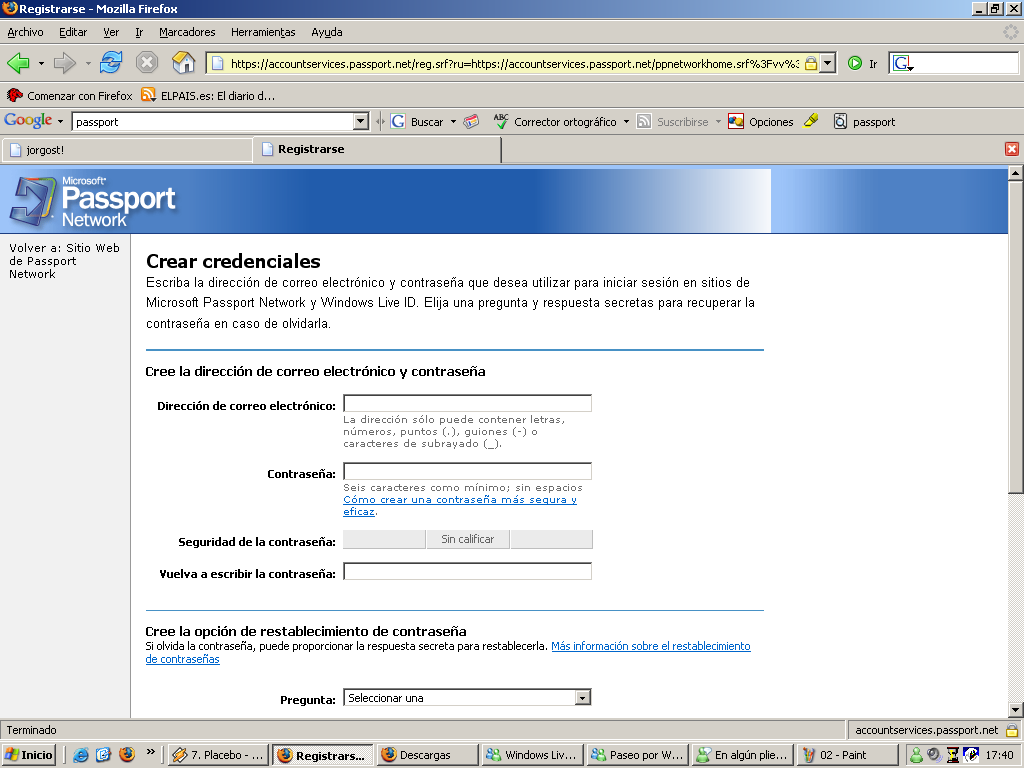This screenshot has height=768, width=1024.
Task: Click the Dirección de correo electrónico field
Action: [x=467, y=403]
